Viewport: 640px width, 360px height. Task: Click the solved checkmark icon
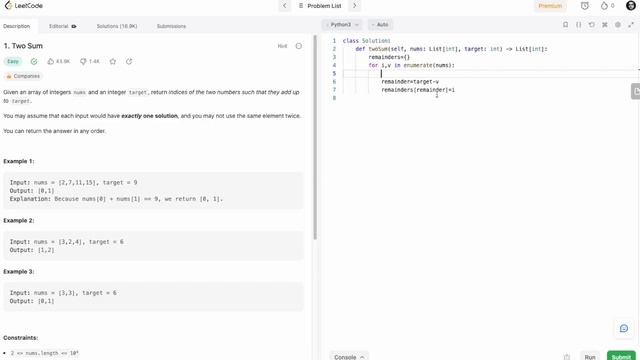(34, 61)
